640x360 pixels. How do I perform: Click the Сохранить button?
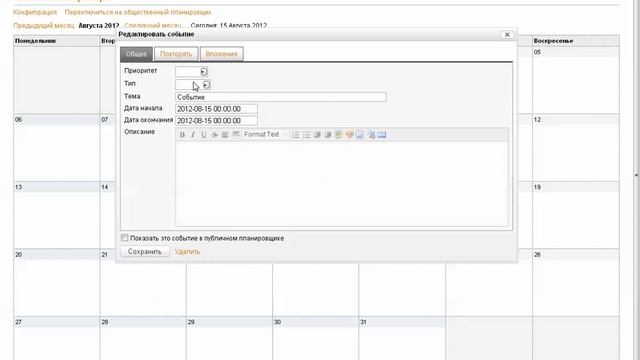tap(145, 251)
